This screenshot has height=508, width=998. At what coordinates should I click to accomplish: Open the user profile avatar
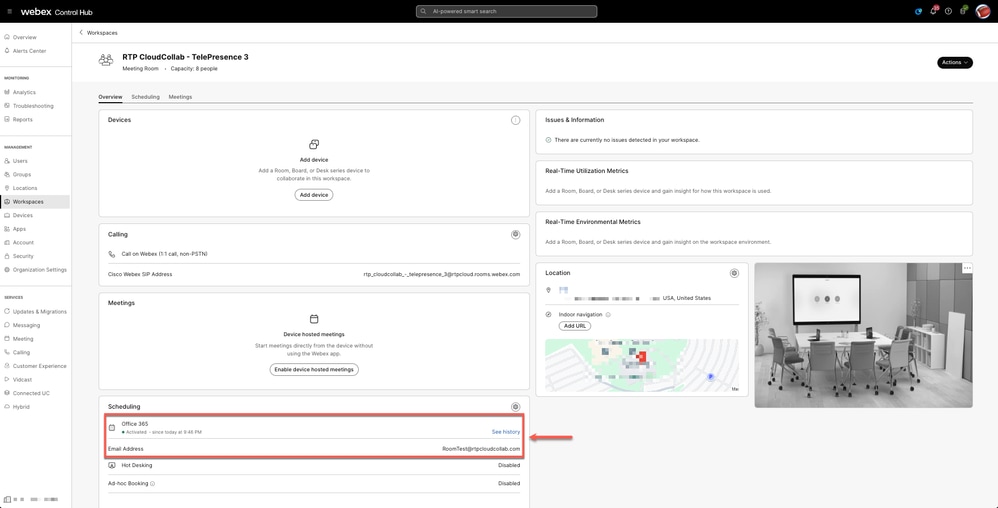click(983, 11)
